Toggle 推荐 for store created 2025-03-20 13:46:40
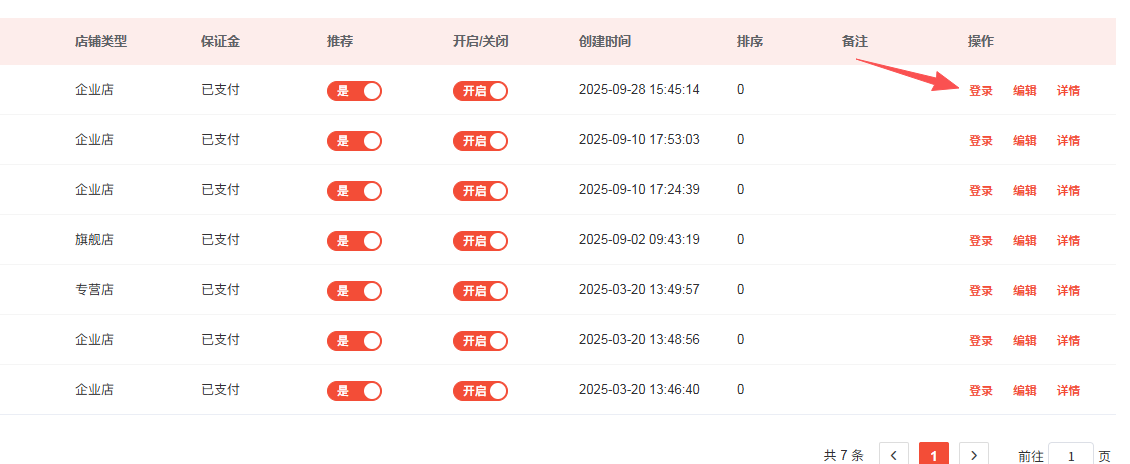This screenshot has height=464, width=1130. 354,391
